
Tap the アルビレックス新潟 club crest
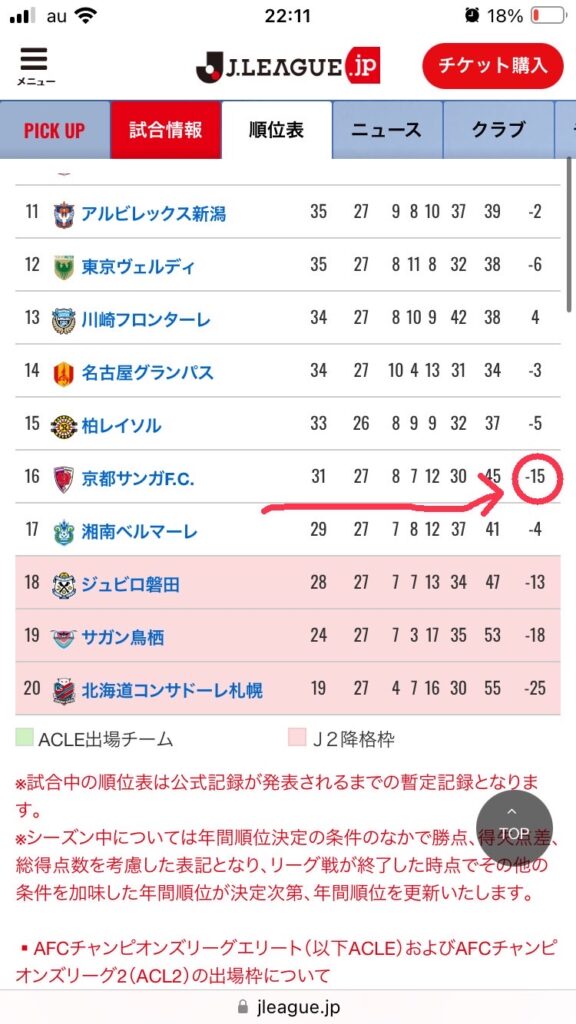(63, 214)
